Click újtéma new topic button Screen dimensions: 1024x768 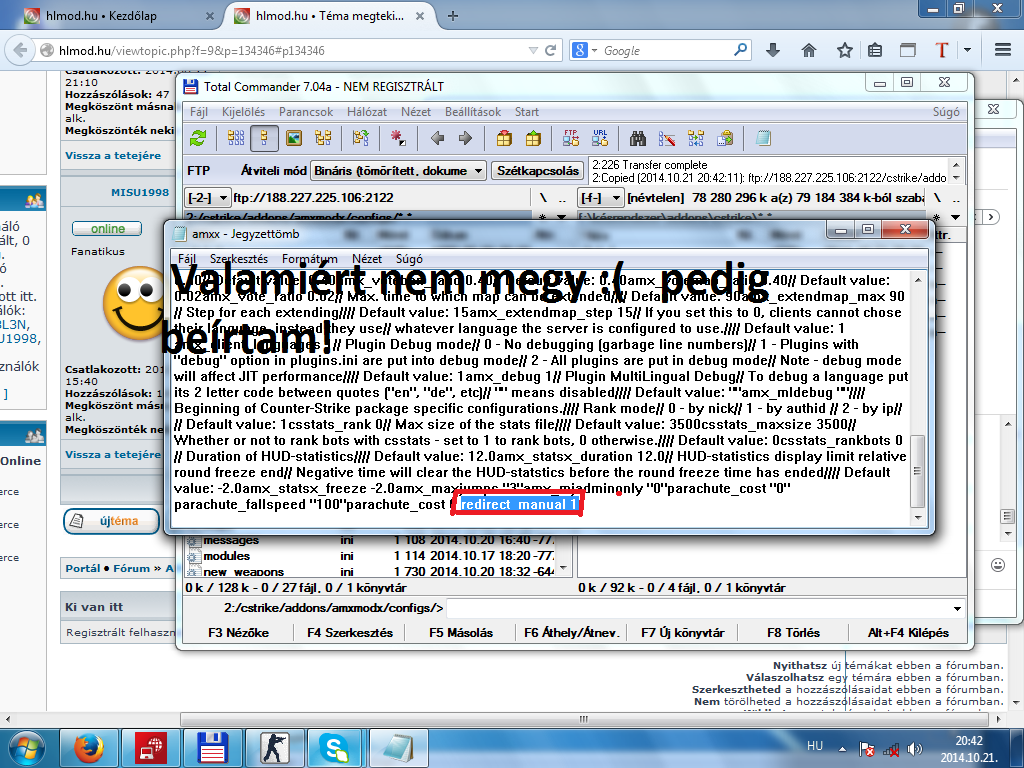coord(112,520)
